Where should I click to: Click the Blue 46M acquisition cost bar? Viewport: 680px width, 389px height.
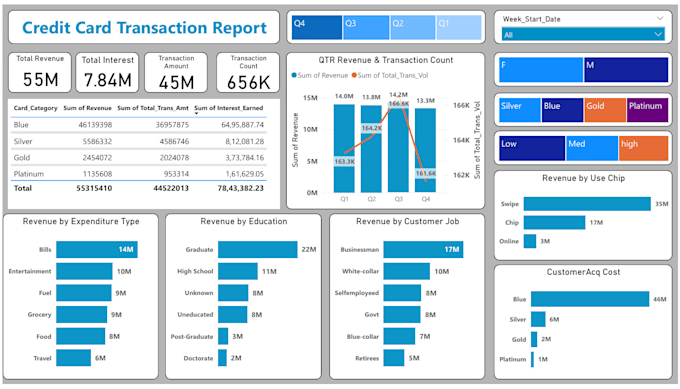click(x=590, y=299)
